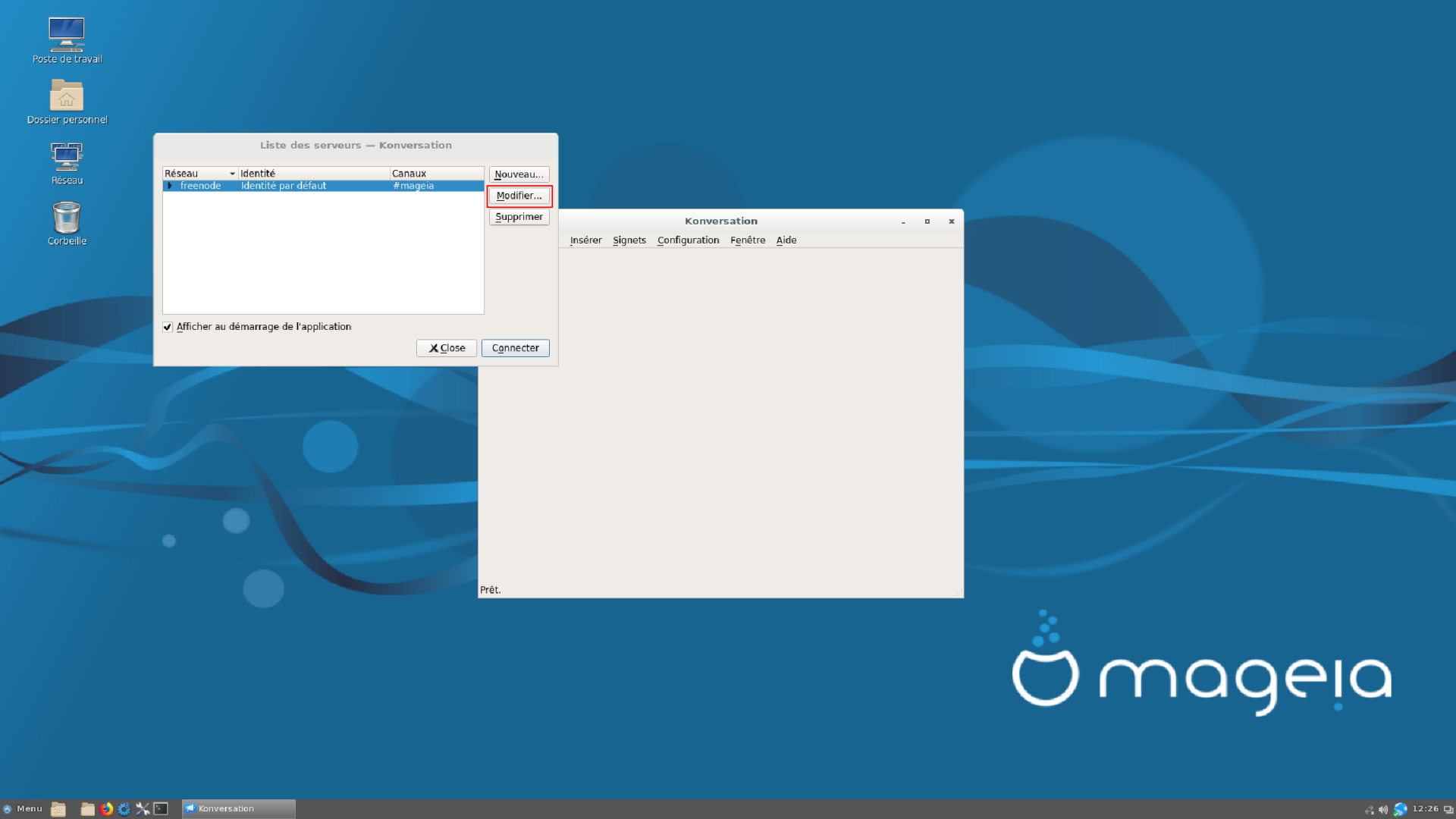Click the network globe tray icon

coord(1400,810)
